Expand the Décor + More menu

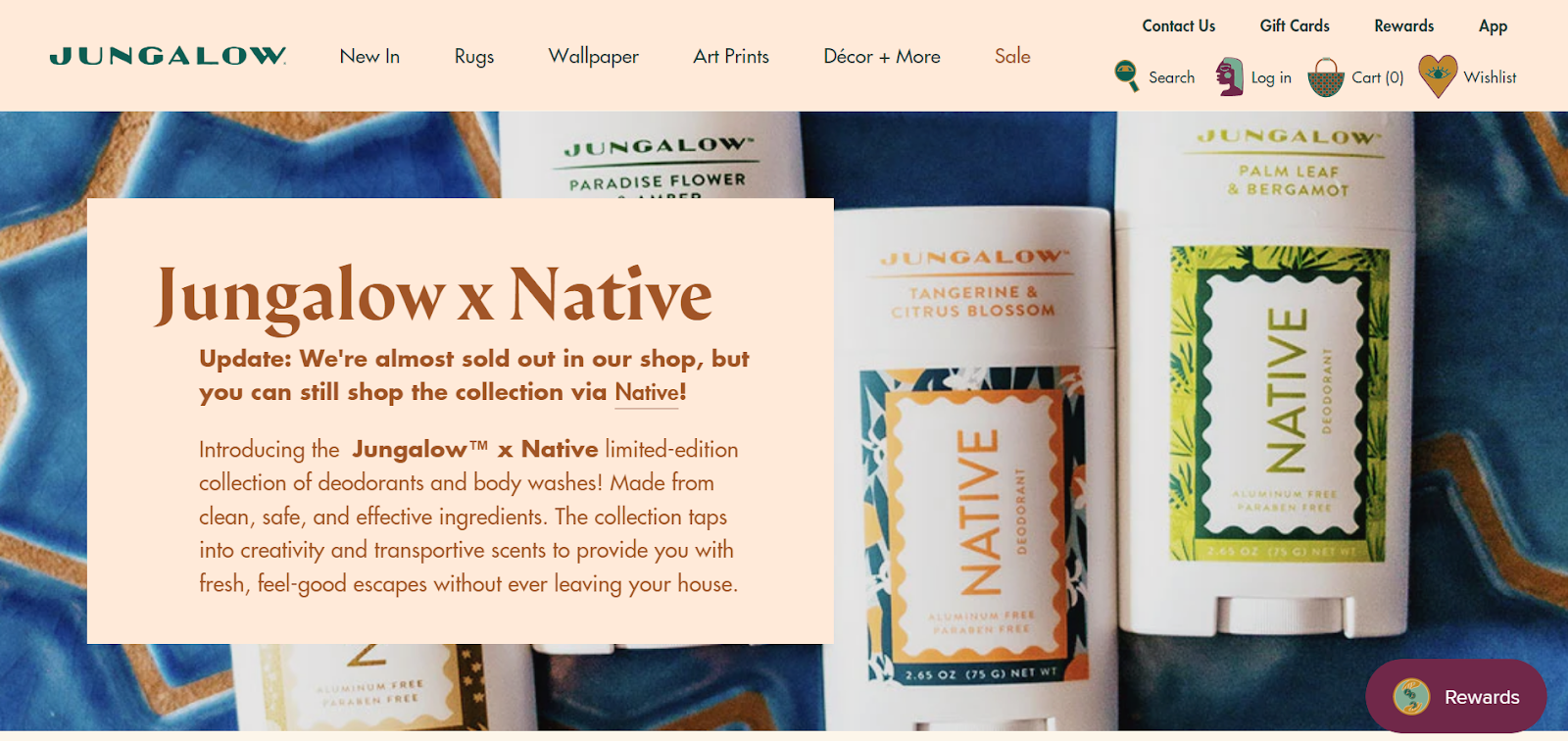click(882, 56)
